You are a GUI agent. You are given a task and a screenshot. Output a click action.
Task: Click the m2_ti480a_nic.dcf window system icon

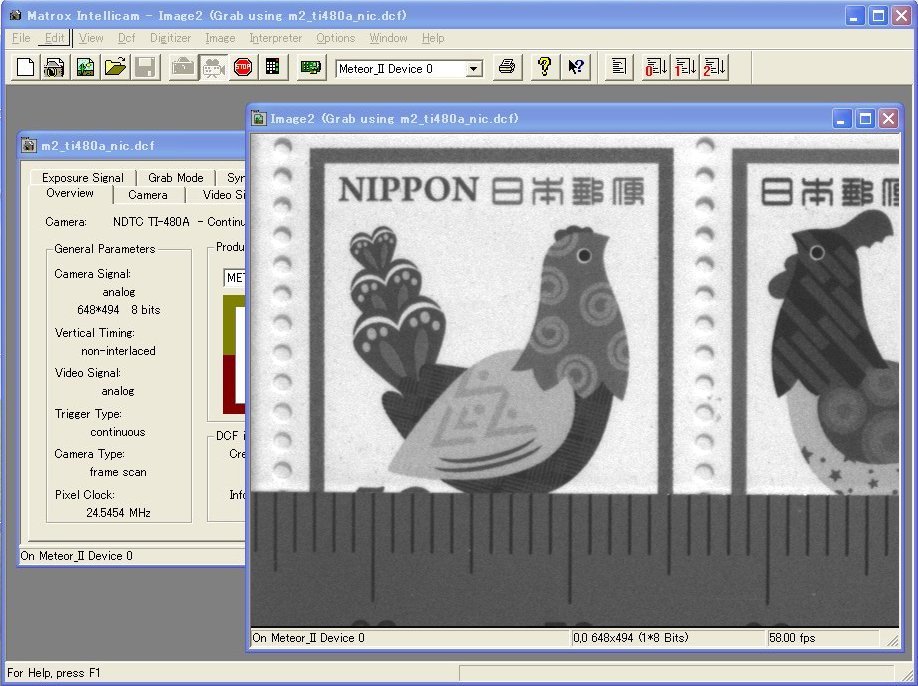click(29, 146)
